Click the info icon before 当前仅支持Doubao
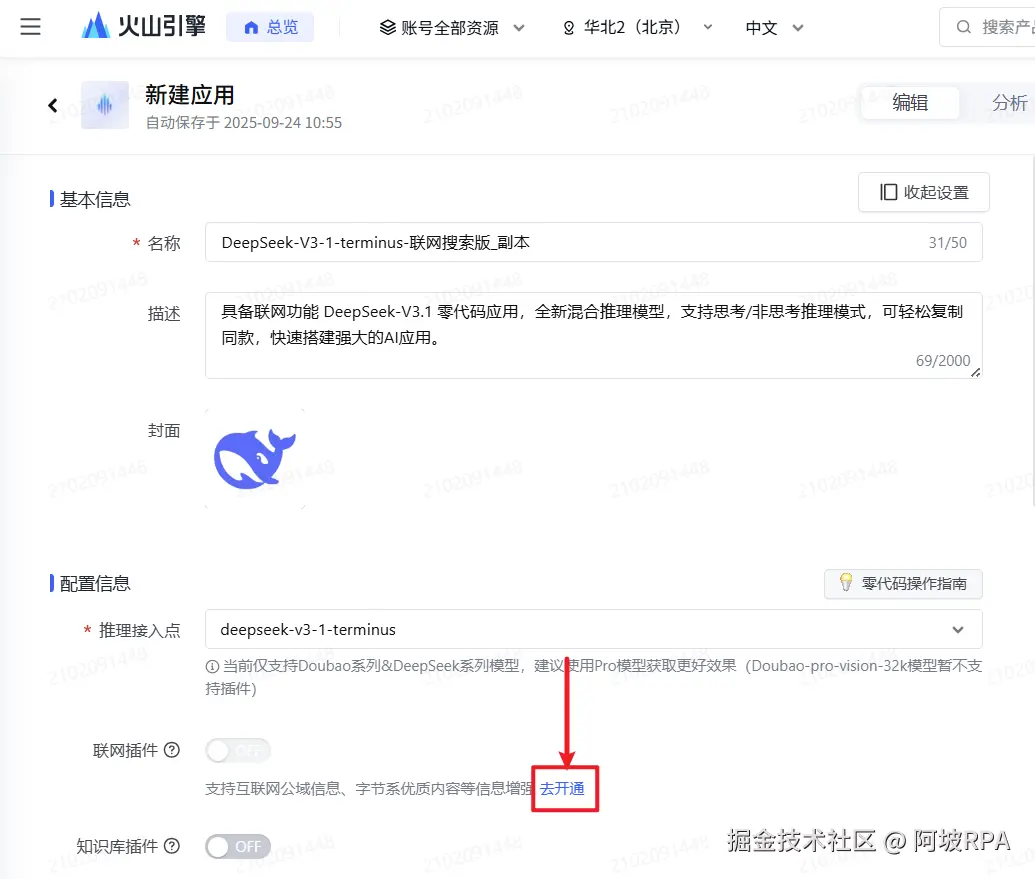This screenshot has height=879, width=1035. (x=212, y=667)
